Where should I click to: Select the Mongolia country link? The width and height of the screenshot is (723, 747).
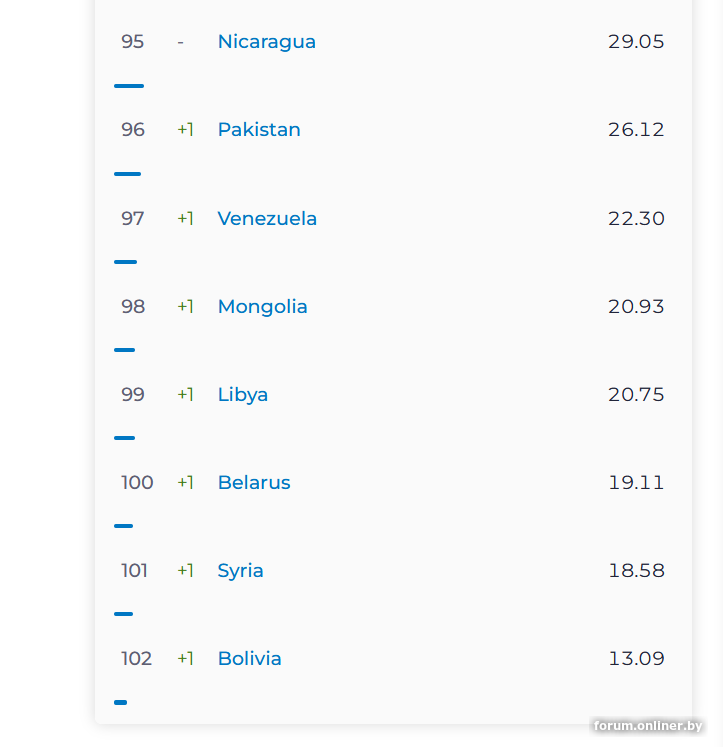[262, 306]
